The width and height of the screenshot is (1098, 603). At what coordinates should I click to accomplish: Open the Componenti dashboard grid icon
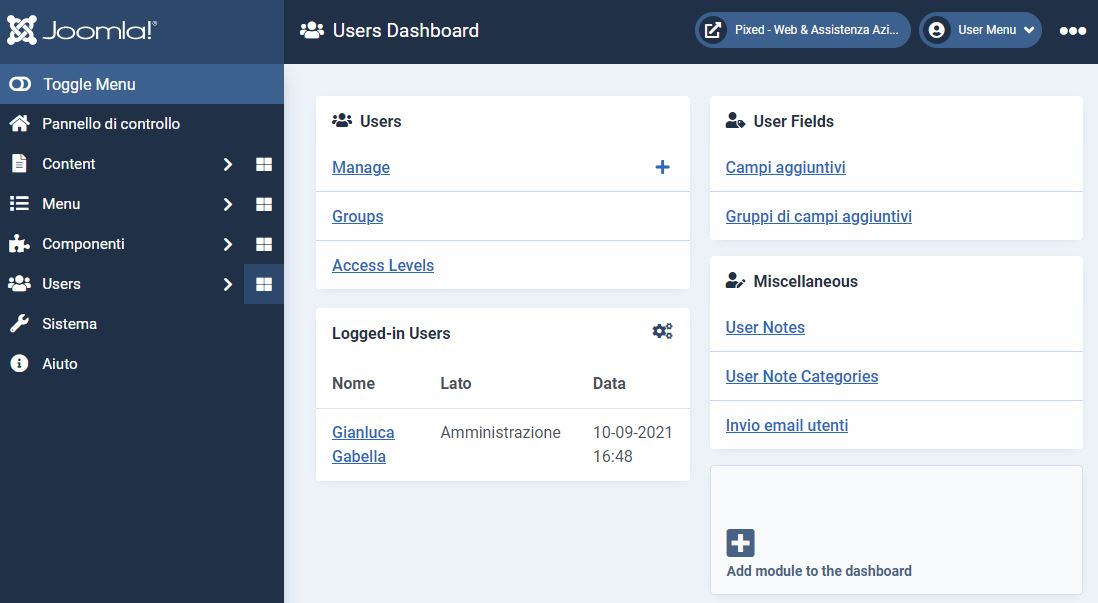point(264,243)
